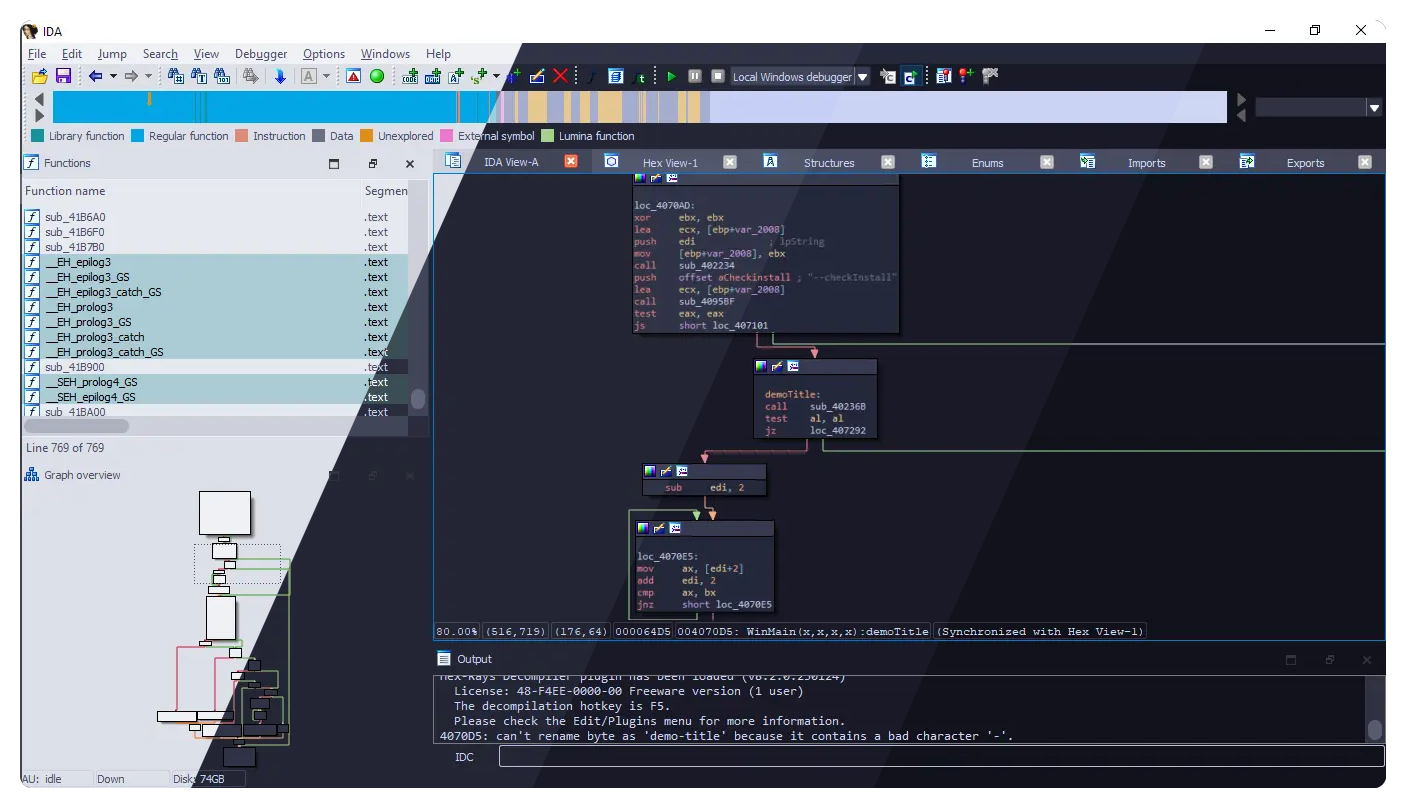Click the Save database floppy icon

[x=63, y=76]
